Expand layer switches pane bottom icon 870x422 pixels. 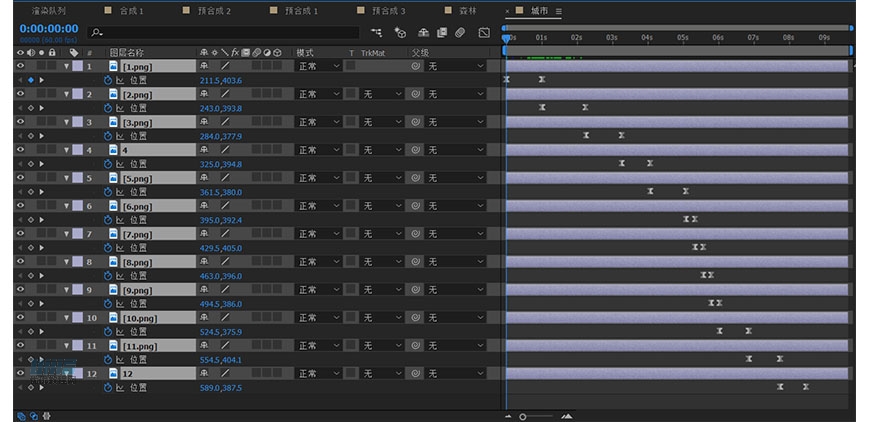point(21,415)
